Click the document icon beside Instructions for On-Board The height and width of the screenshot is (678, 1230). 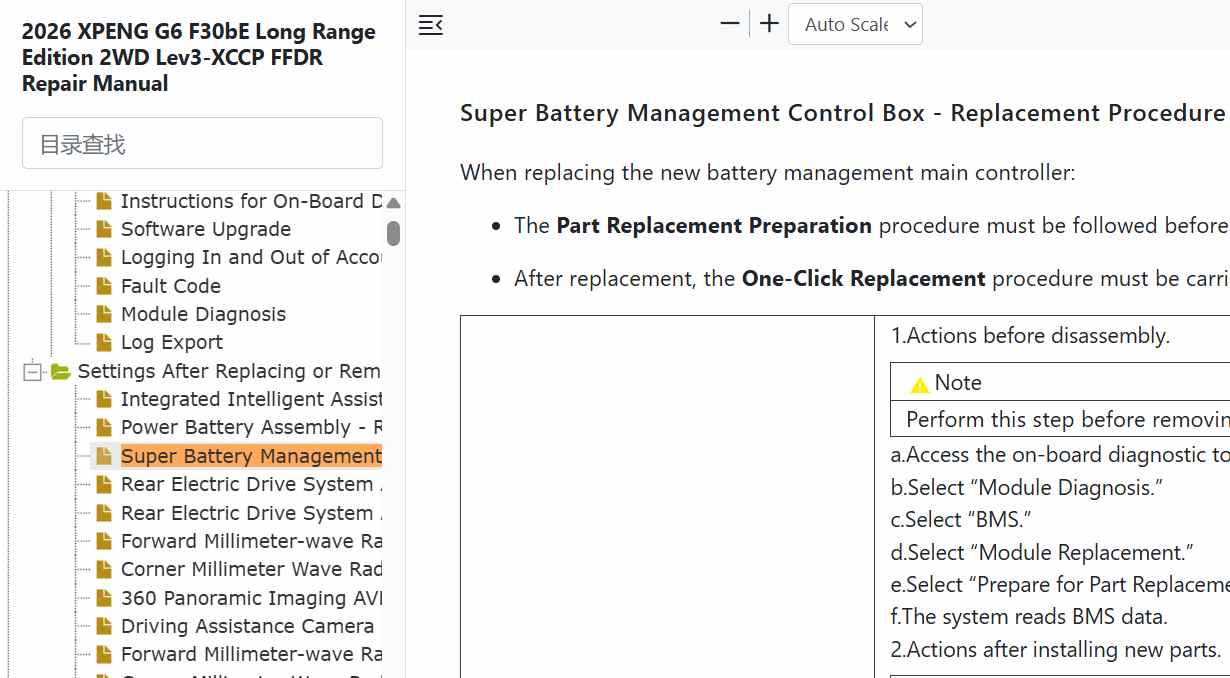click(x=103, y=202)
